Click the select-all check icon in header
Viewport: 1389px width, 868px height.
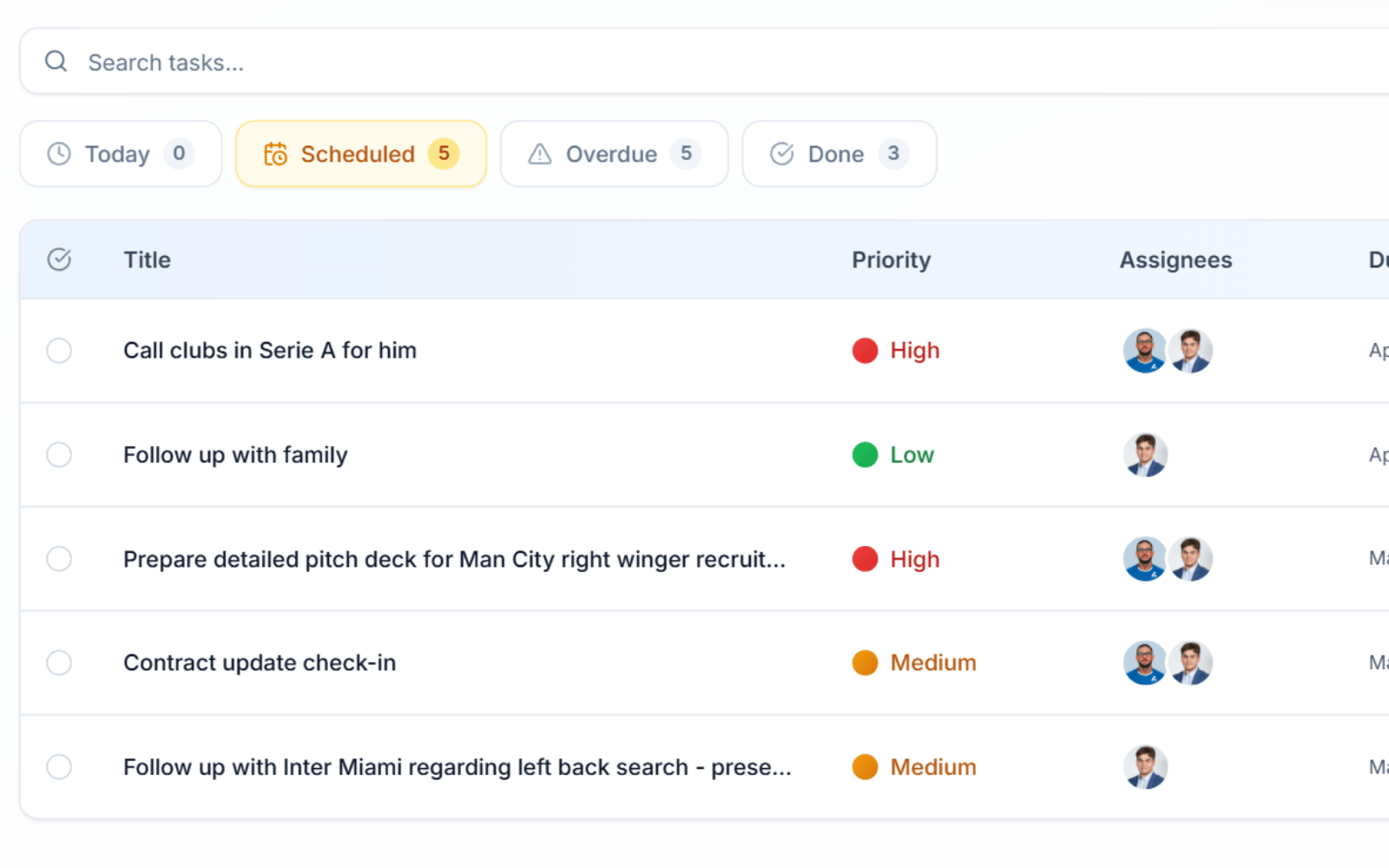[x=59, y=260]
